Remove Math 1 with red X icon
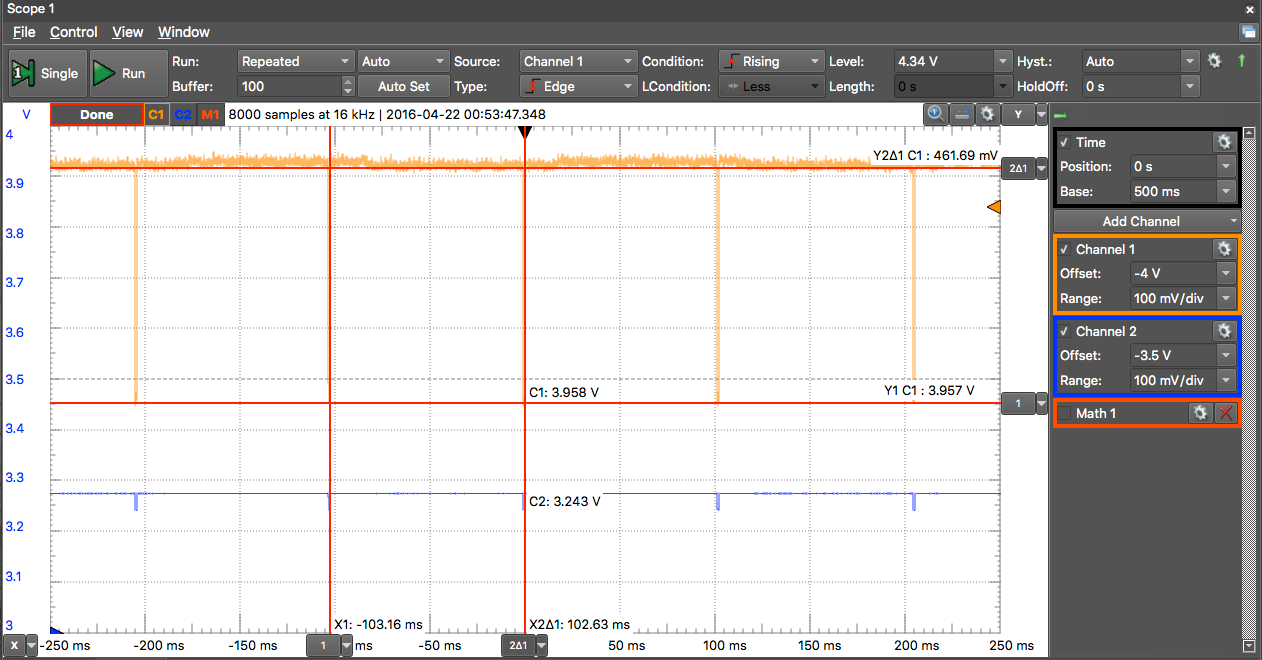 [x=1226, y=413]
